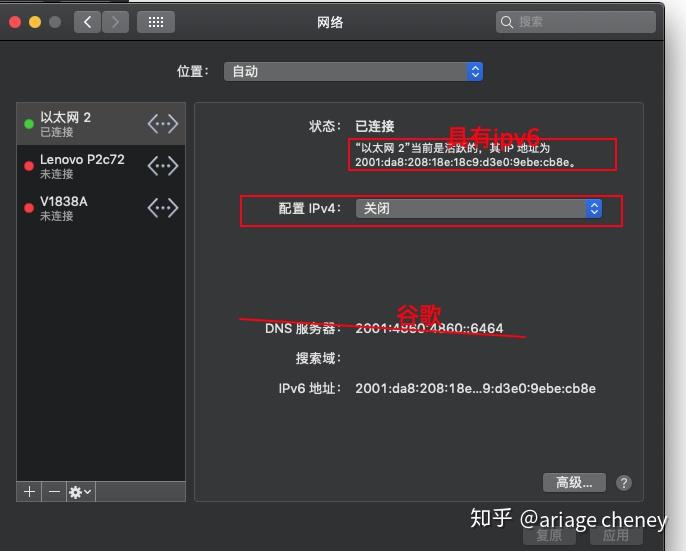Open the show-all preferences grid

(x=155, y=21)
